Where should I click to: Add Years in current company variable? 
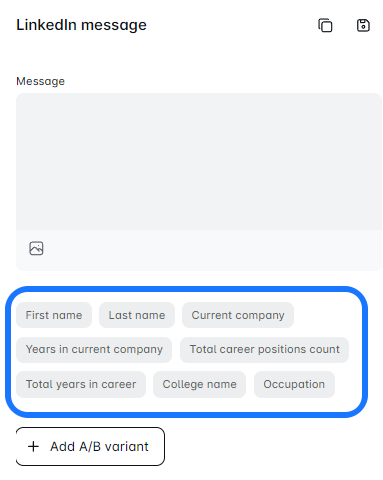click(x=94, y=349)
